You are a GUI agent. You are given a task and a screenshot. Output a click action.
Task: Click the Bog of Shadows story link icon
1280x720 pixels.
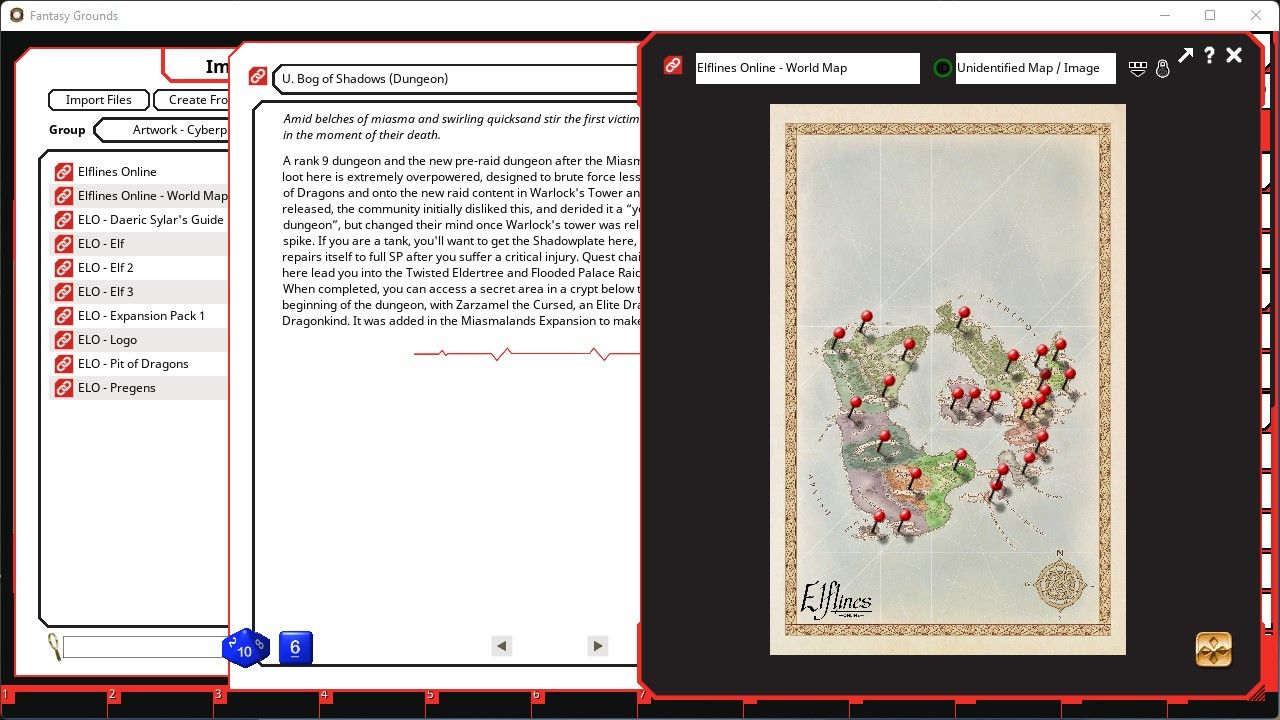click(258, 77)
